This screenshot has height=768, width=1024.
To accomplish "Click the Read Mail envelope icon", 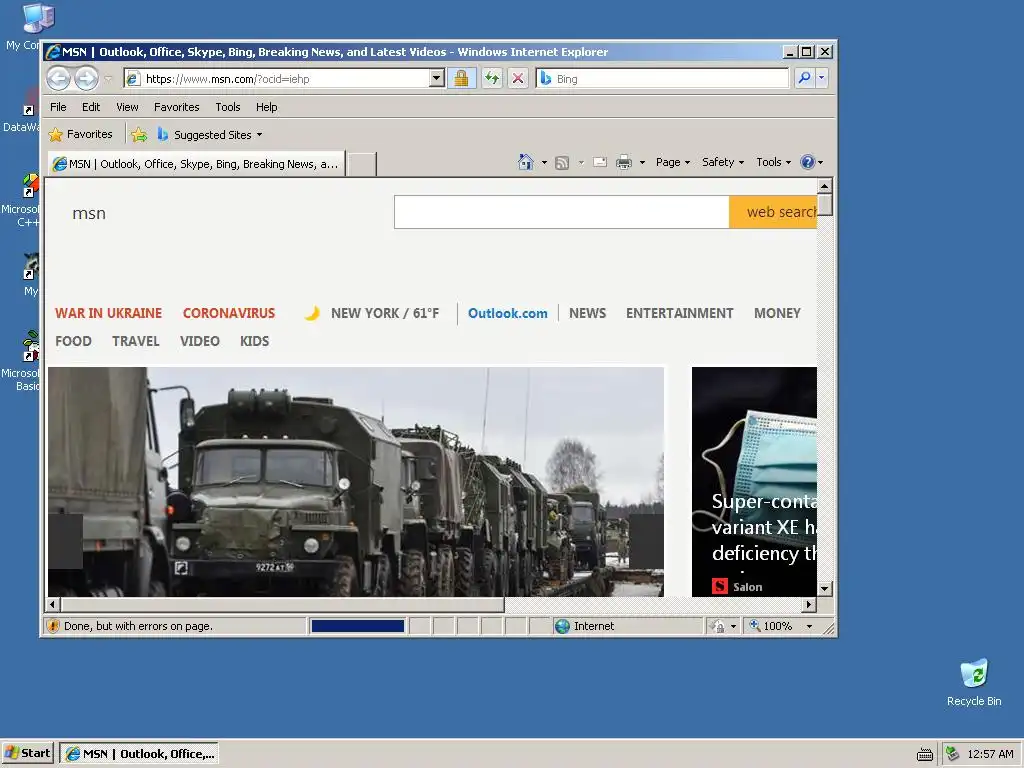I will (600, 162).
